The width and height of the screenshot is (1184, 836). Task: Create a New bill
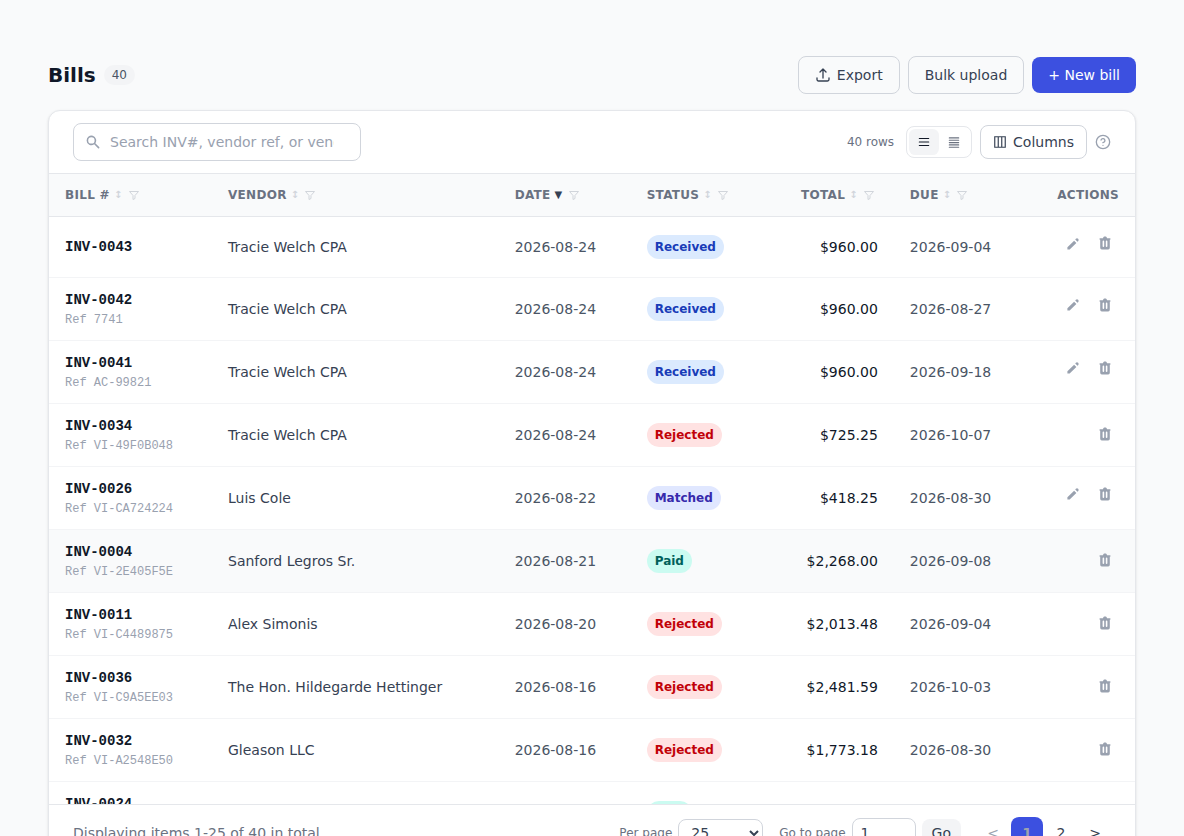(x=1084, y=75)
